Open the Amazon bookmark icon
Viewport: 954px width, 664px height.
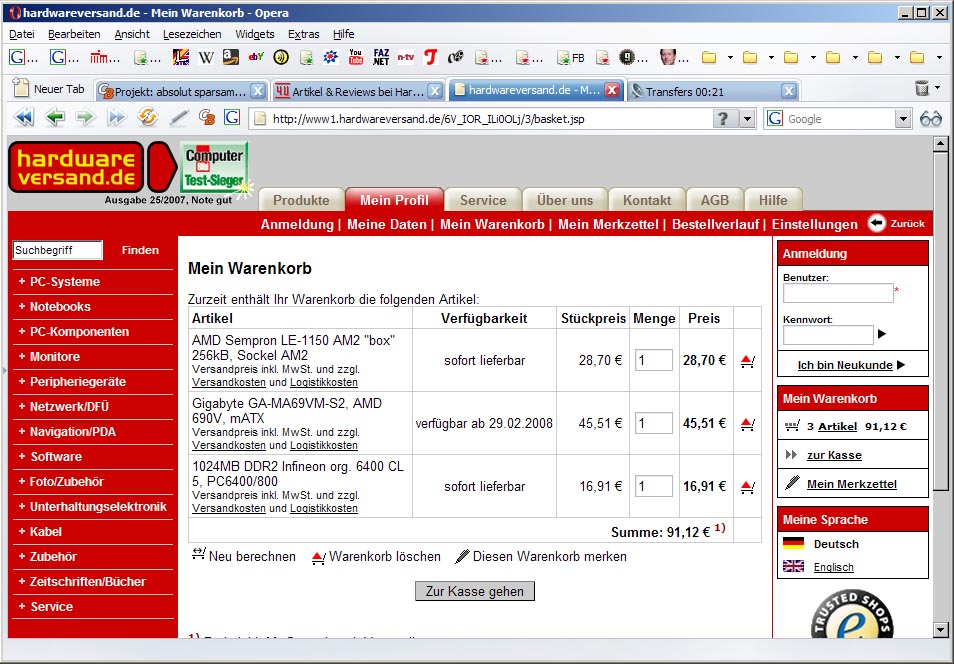[x=231, y=57]
